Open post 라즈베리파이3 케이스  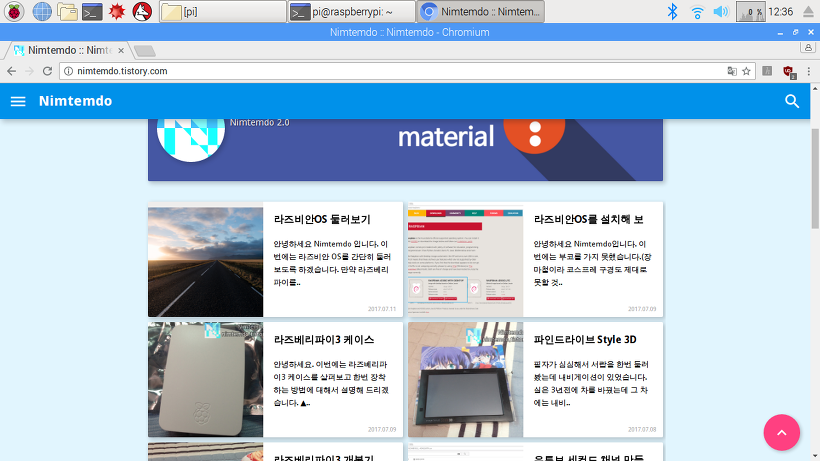324,340
